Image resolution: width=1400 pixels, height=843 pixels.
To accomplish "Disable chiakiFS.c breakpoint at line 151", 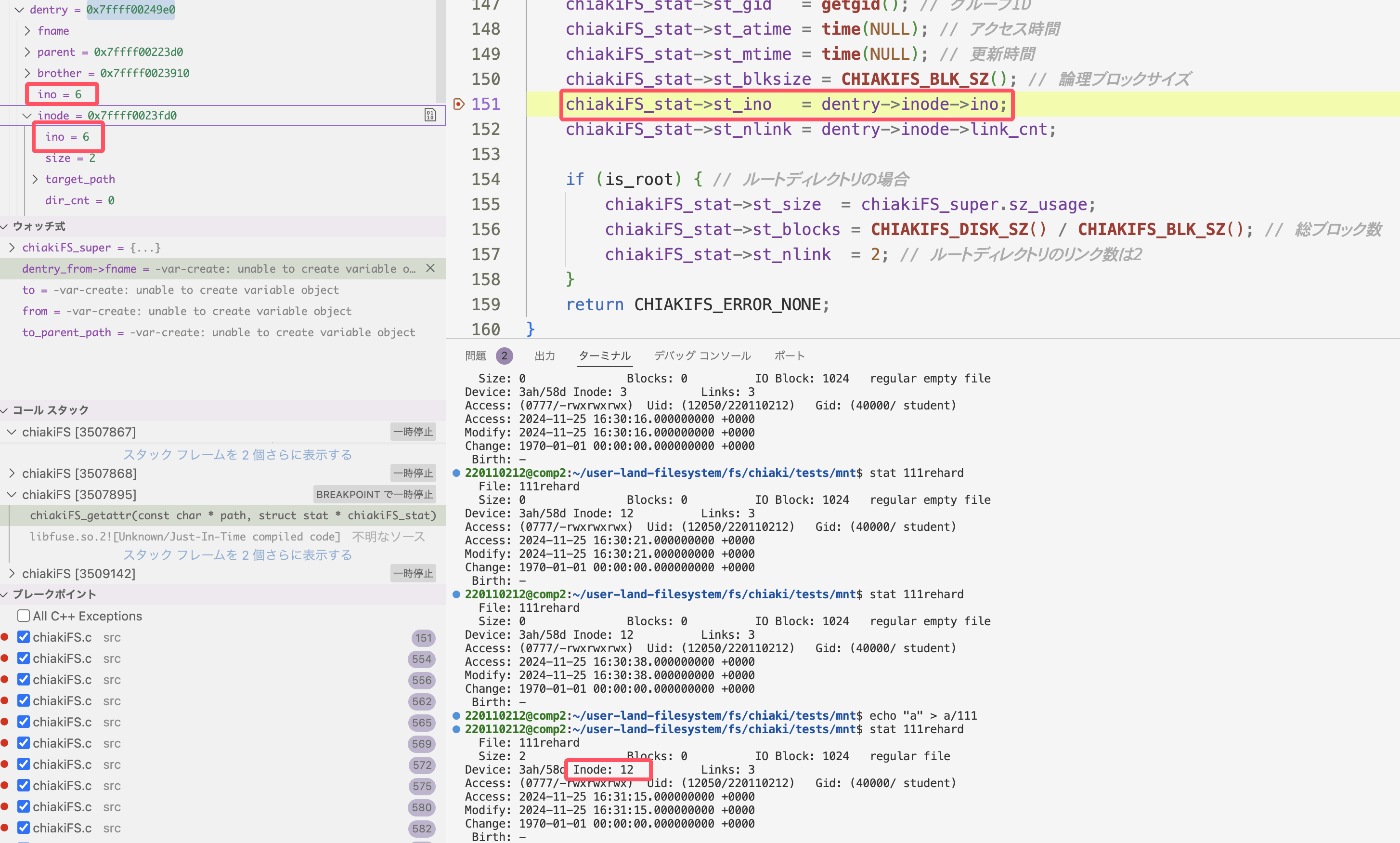I will 23,637.
